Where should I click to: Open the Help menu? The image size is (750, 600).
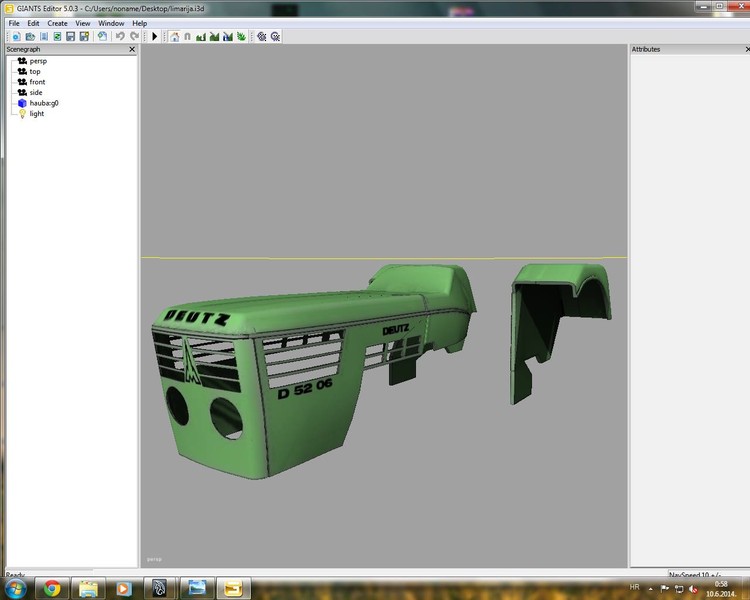(x=139, y=23)
